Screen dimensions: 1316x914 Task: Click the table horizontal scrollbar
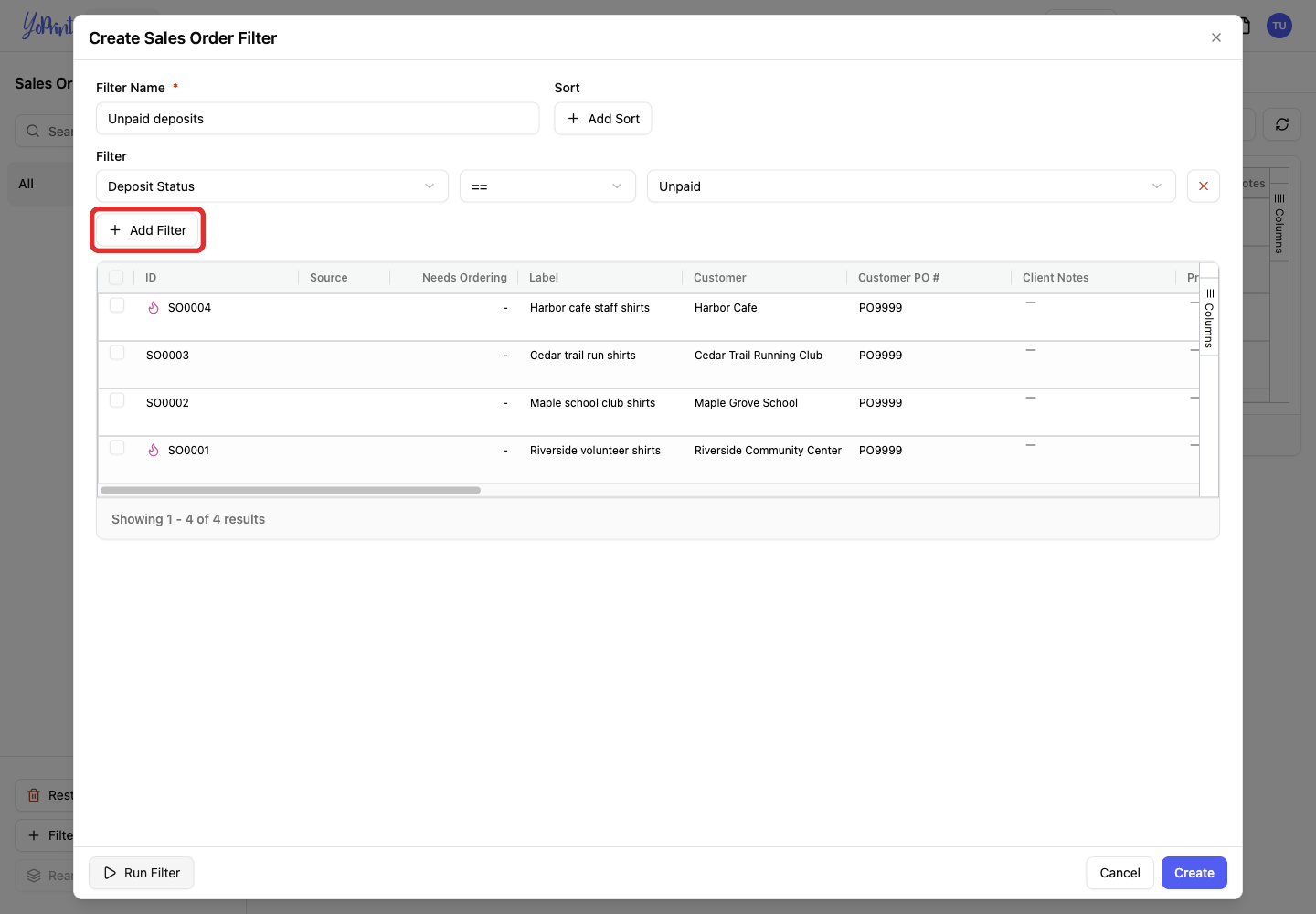(x=291, y=491)
